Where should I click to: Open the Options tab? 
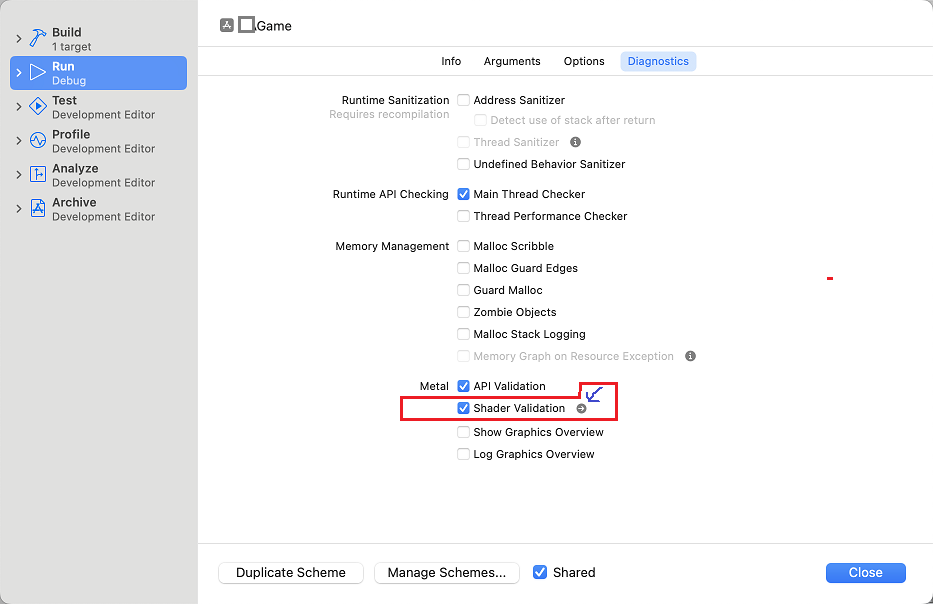584,61
